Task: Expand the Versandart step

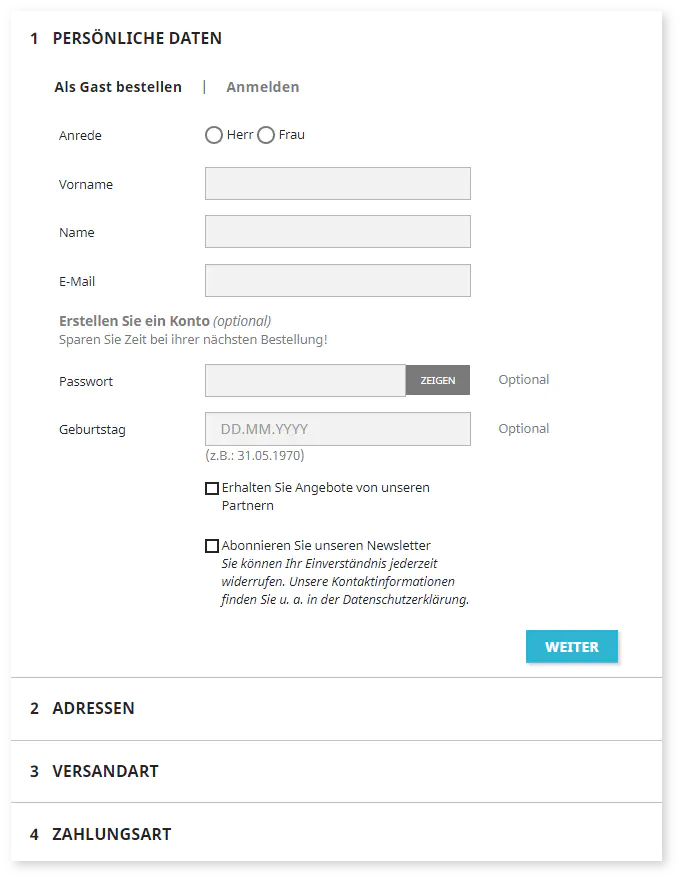Action: [105, 771]
